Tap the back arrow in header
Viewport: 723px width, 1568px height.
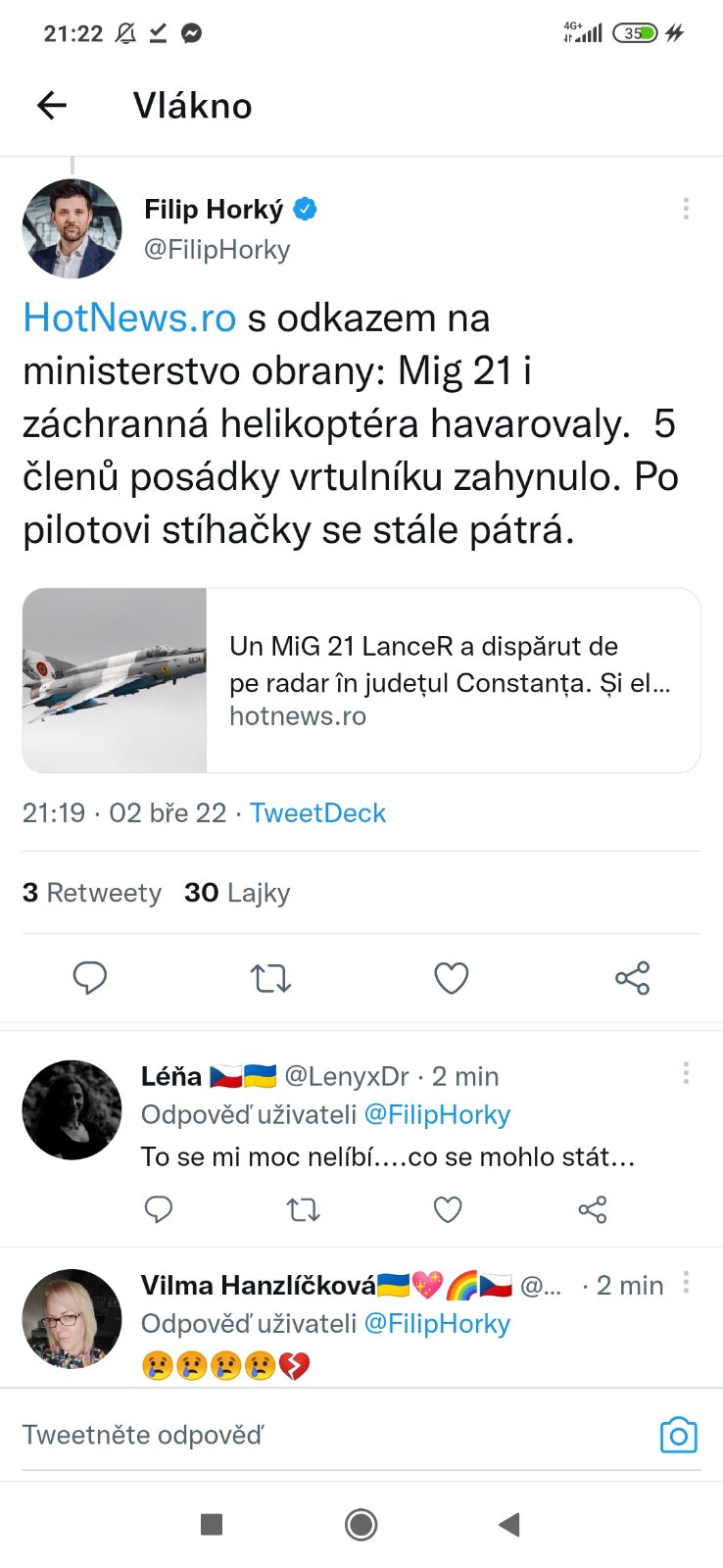52,105
